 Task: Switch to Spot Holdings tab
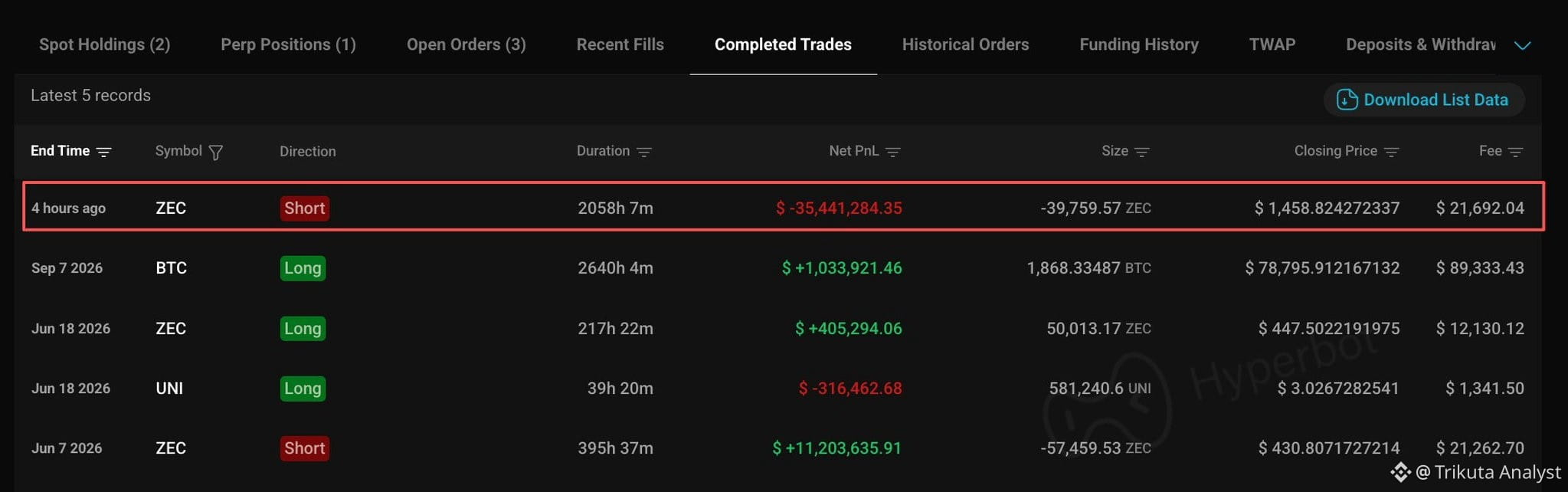[105, 44]
